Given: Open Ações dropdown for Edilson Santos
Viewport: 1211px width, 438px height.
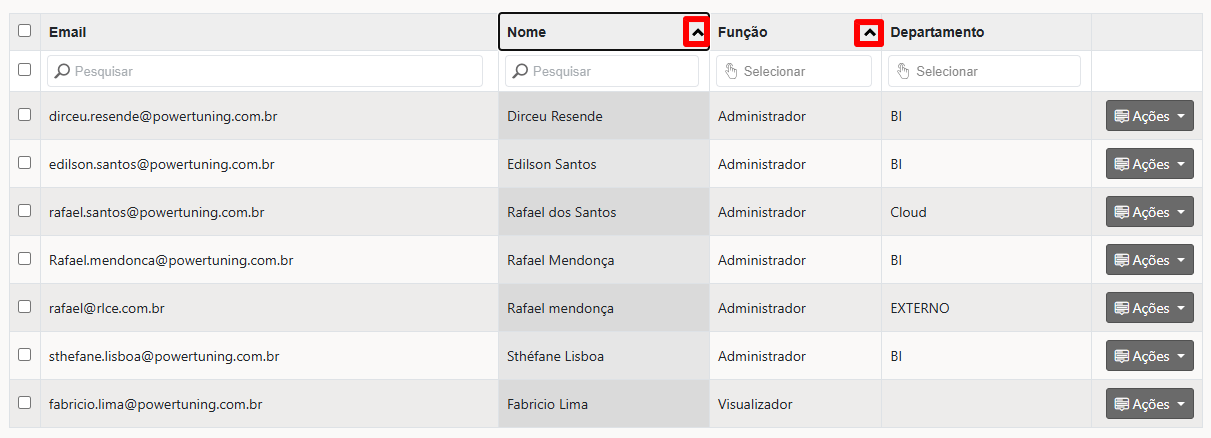Looking at the screenshot, I should pyautogui.click(x=1149, y=164).
